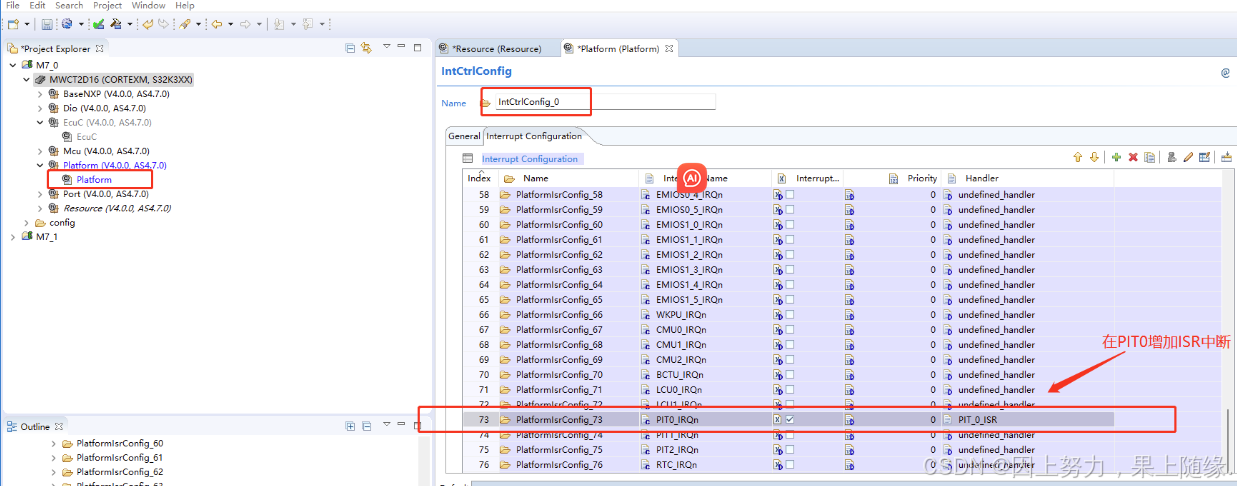Click table columns configuration icon
Viewport: 1237px width, 486px height.
point(1204,157)
